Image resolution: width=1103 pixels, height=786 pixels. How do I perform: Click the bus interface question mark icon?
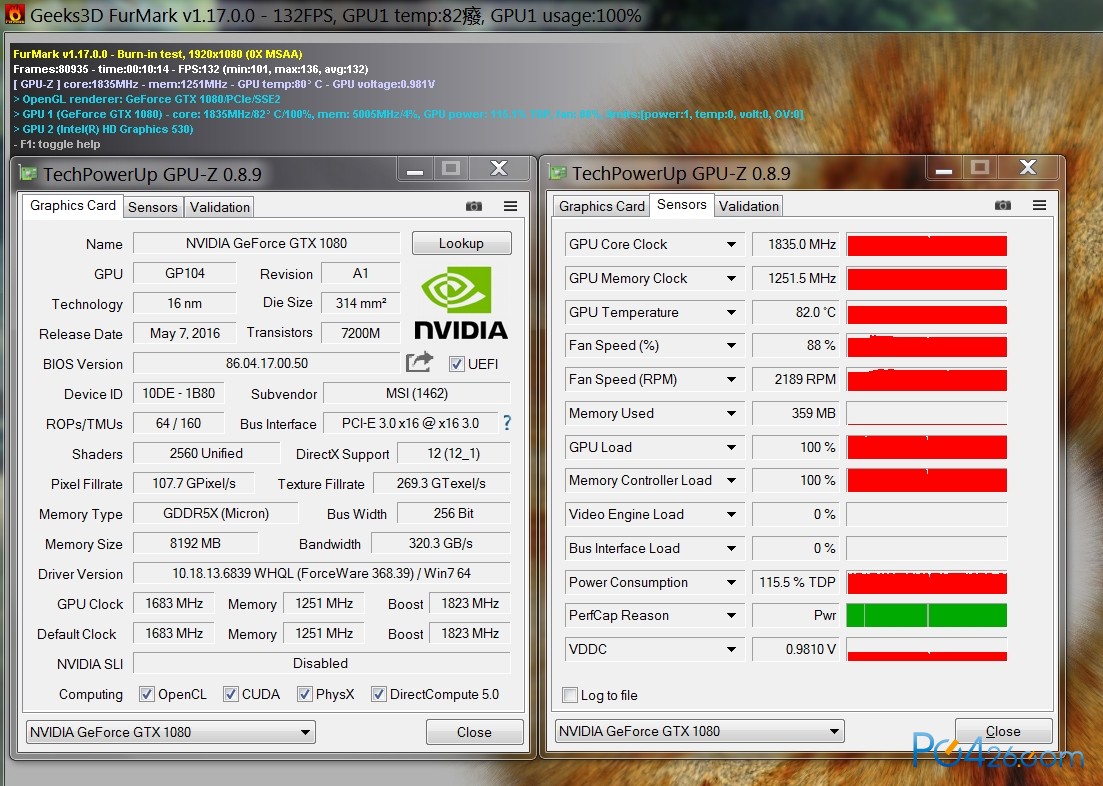pyautogui.click(x=506, y=422)
